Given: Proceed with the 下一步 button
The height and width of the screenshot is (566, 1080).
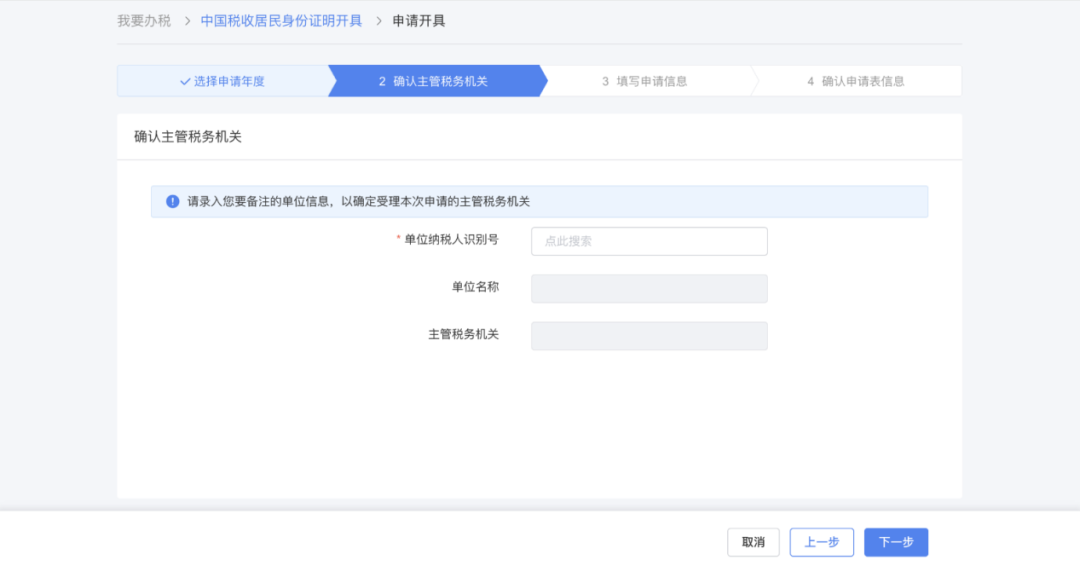Looking at the screenshot, I should coord(896,542).
